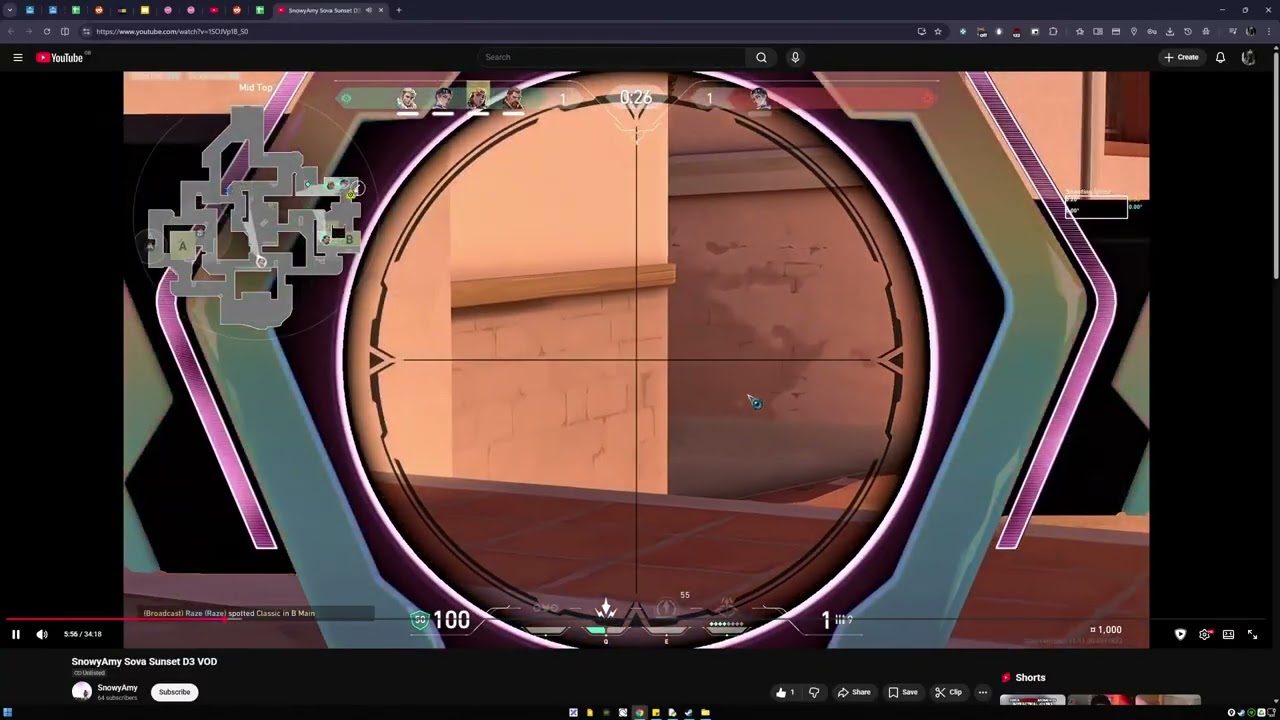Switch to theater mode
The image size is (1280, 720).
(1228, 634)
